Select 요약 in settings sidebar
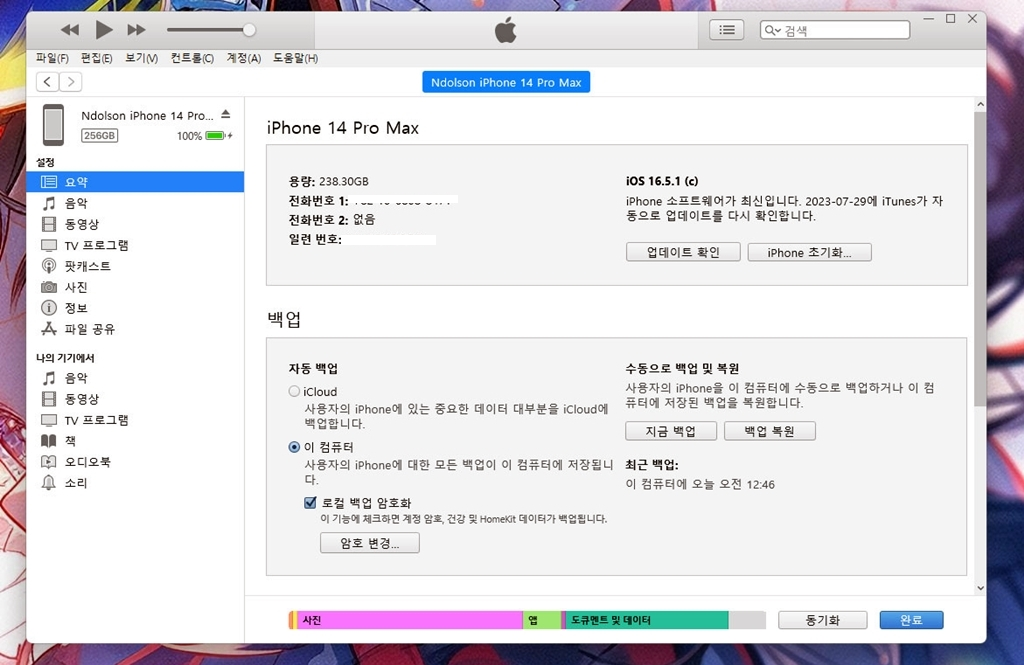Screen dimensions: 1024x665 [x=135, y=182]
